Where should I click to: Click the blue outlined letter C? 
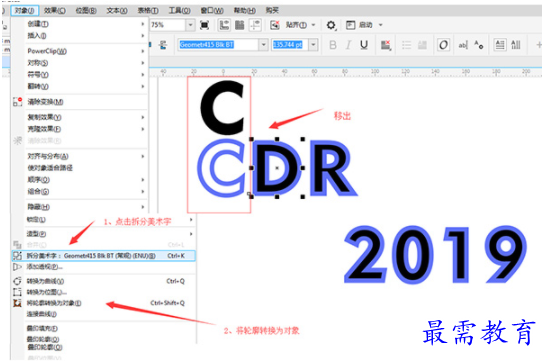(221, 168)
